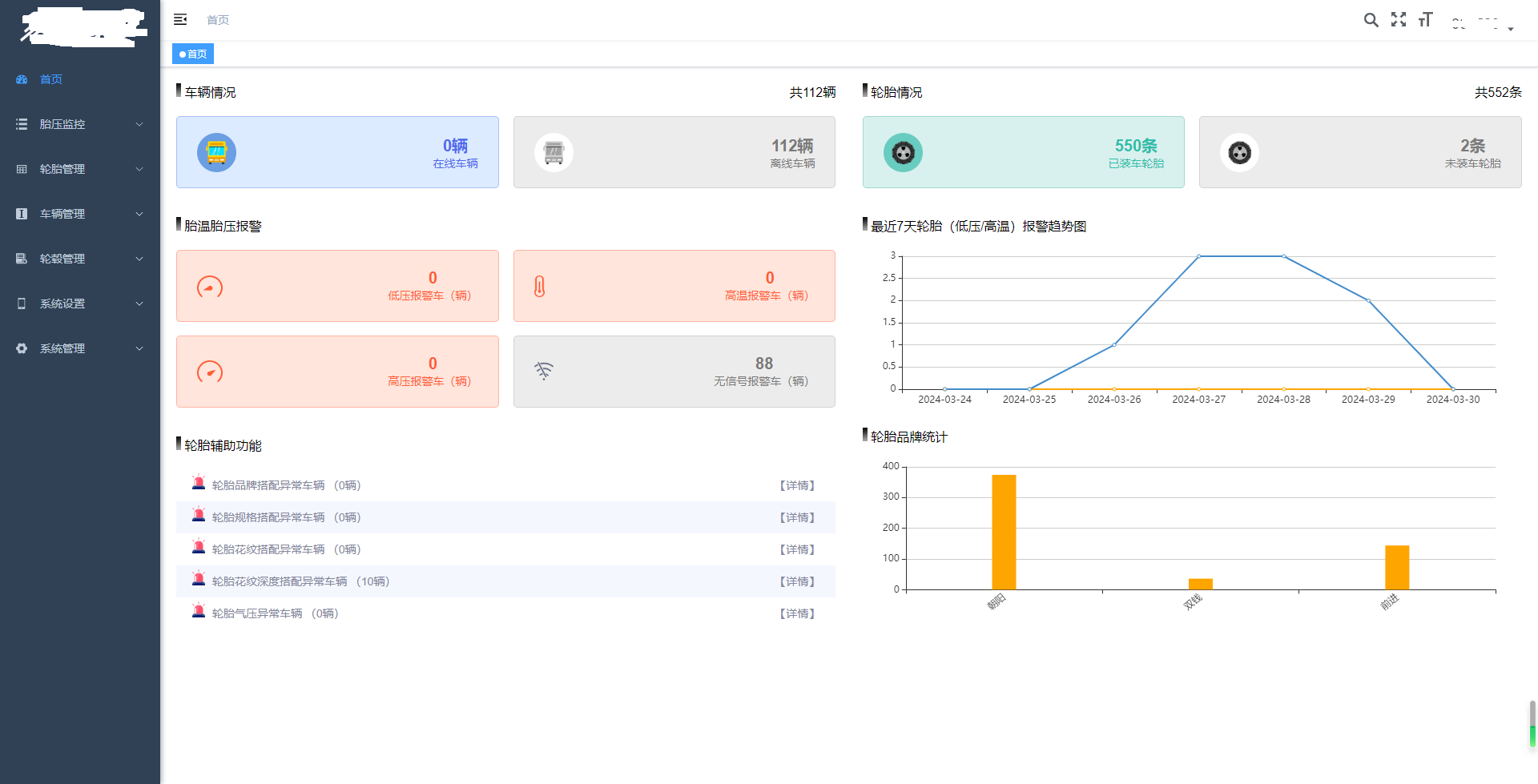Open 详情 for 轮胎花纹深度搭配异常车辆
This screenshot has height=784, width=1538.
(x=797, y=581)
